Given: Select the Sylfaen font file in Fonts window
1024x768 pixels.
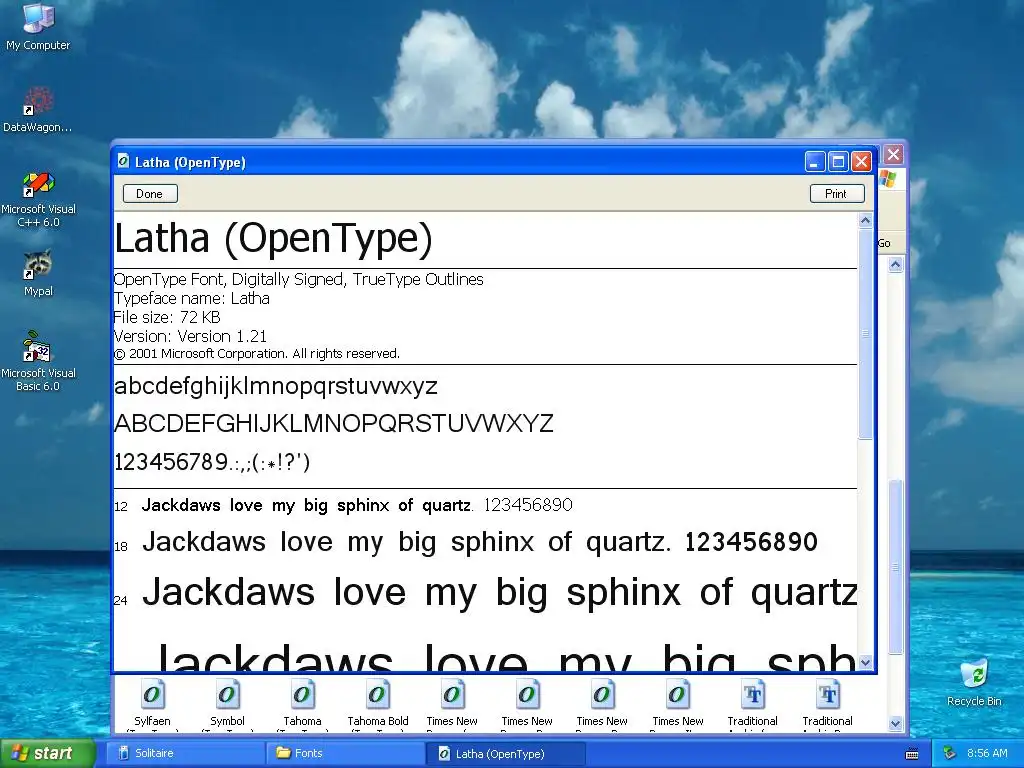Looking at the screenshot, I should click(x=152, y=704).
